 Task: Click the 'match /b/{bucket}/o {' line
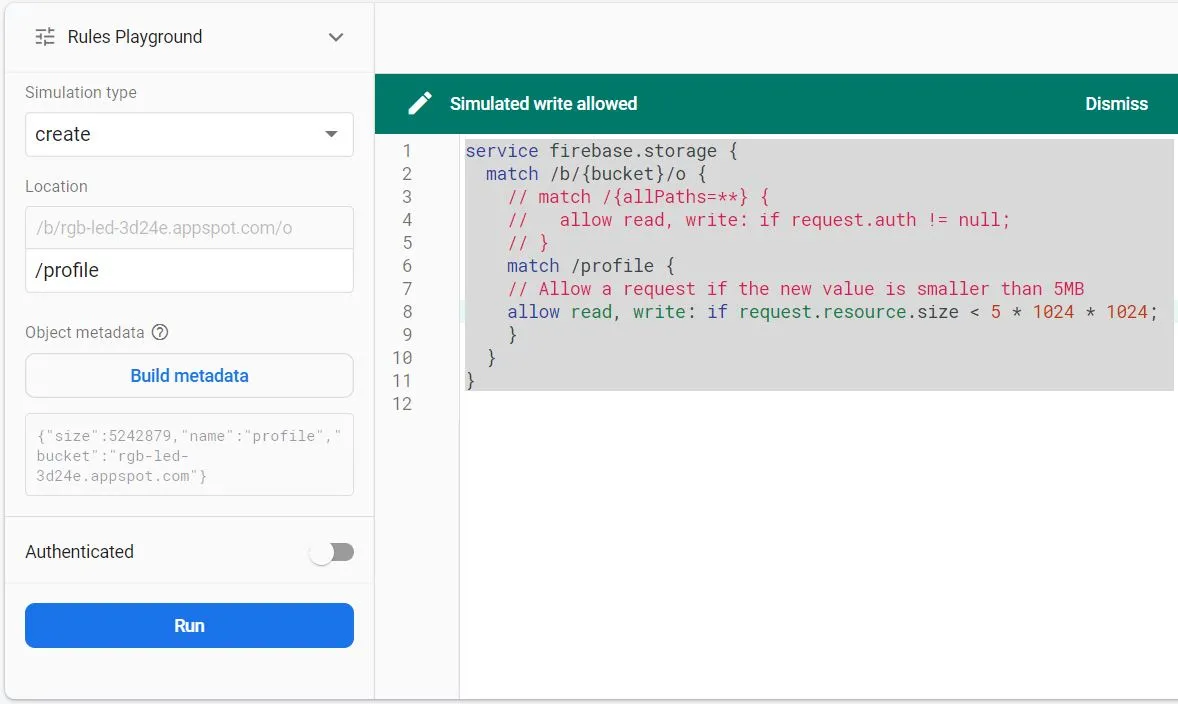(x=596, y=174)
